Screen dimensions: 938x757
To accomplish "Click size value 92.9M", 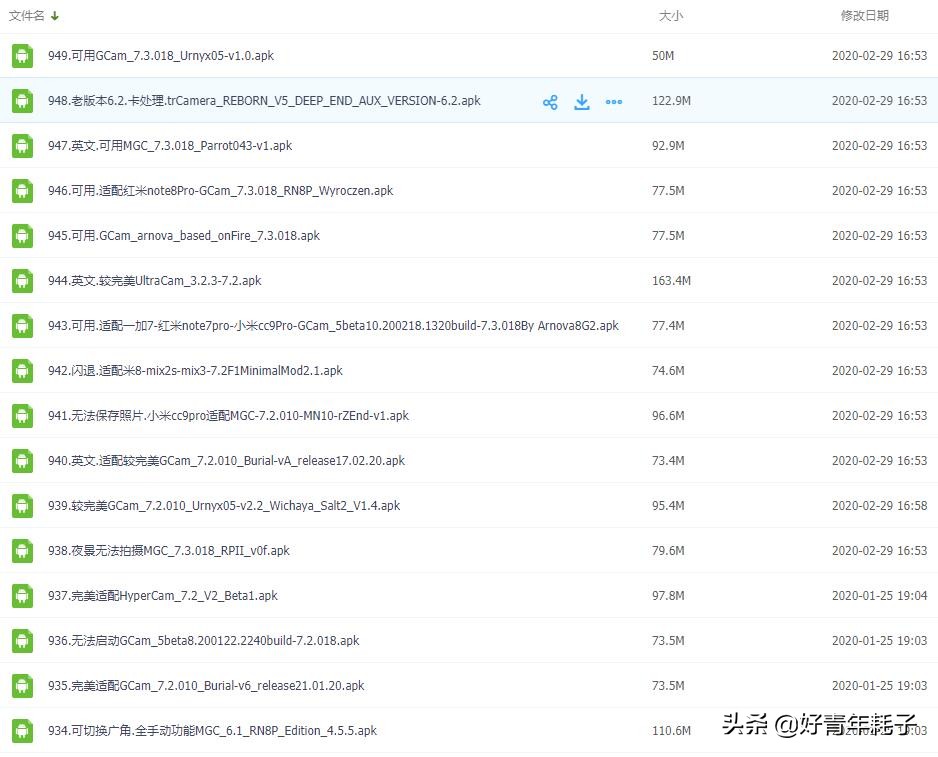I will point(668,145).
